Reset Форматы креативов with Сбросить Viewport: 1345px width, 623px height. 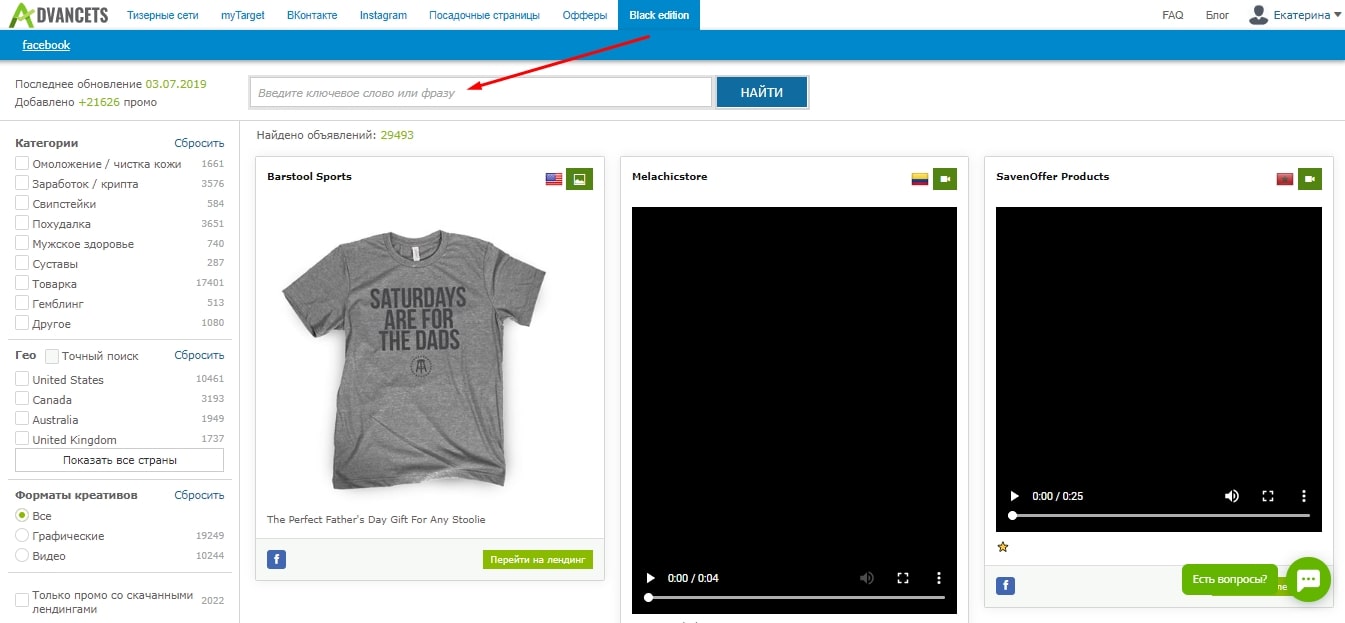coord(199,495)
